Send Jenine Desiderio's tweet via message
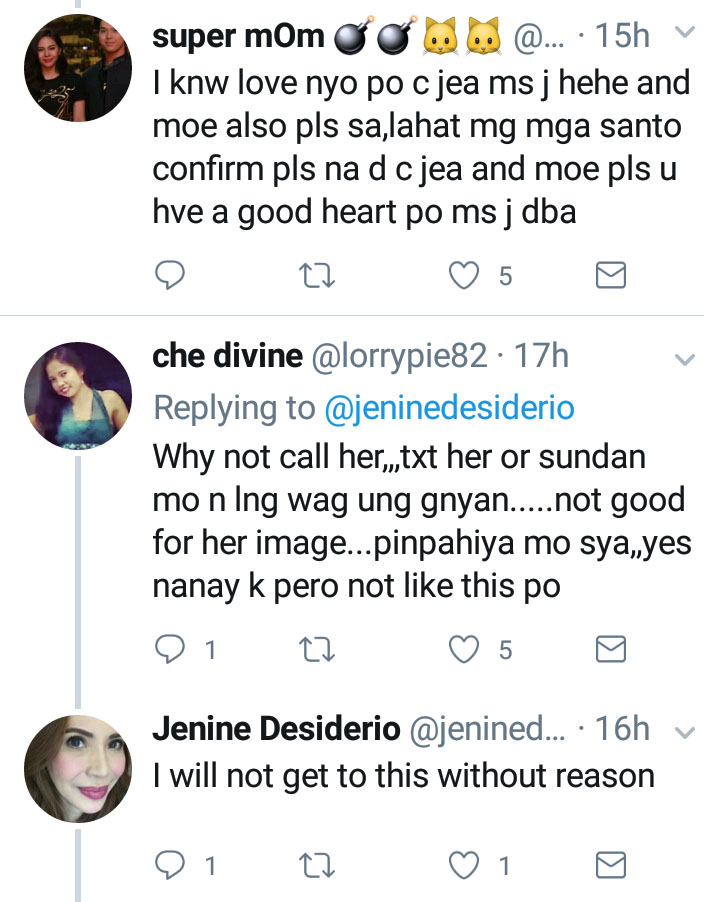The image size is (704, 902). coord(610,864)
